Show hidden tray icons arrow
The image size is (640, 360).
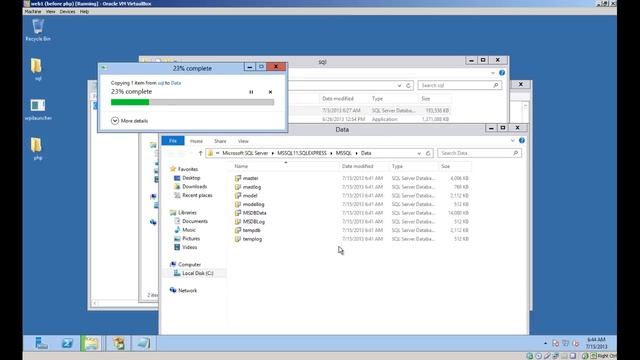pos(545,343)
